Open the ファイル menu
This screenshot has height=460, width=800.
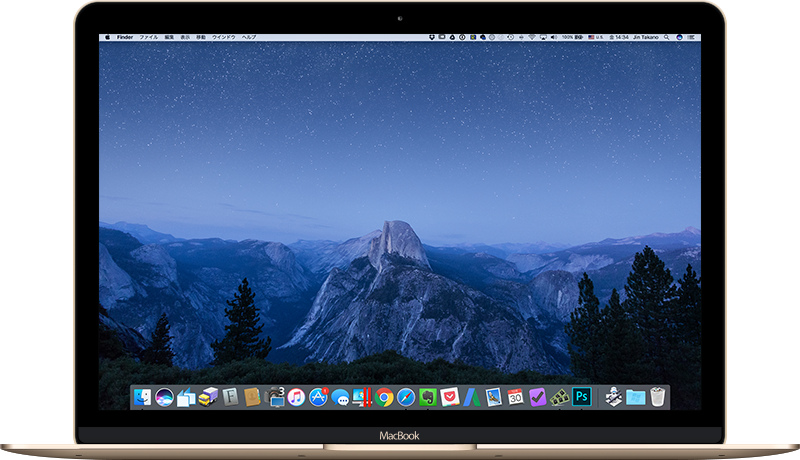(148, 37)
